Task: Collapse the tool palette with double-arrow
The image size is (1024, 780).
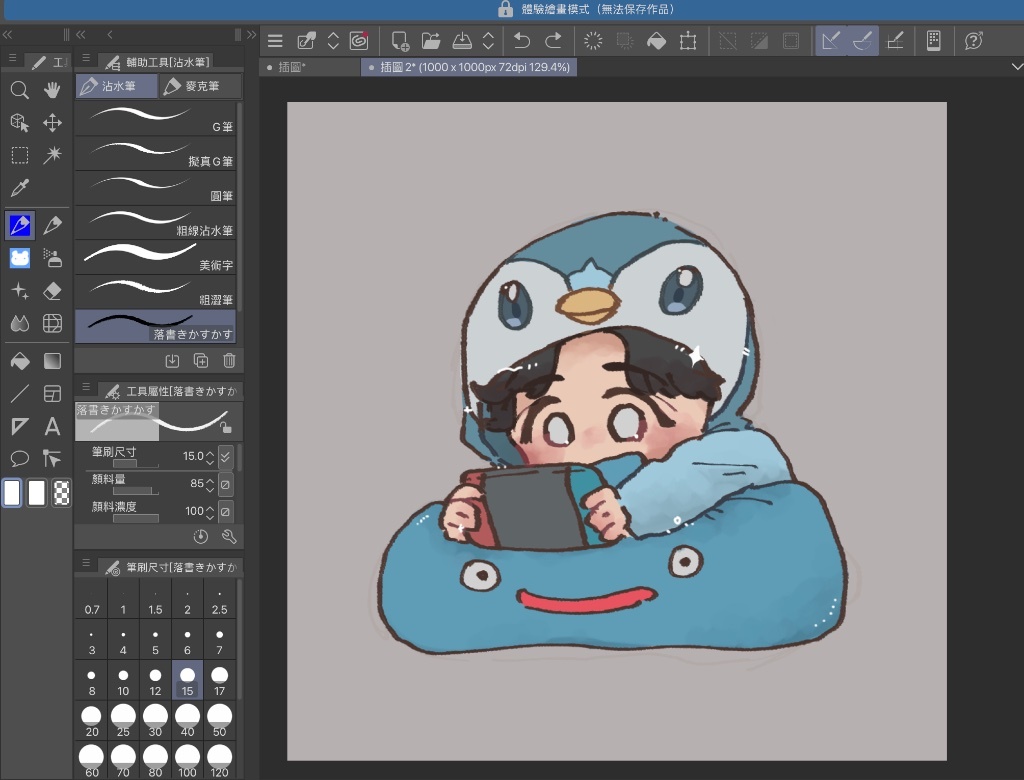Action: pos(8,35)
